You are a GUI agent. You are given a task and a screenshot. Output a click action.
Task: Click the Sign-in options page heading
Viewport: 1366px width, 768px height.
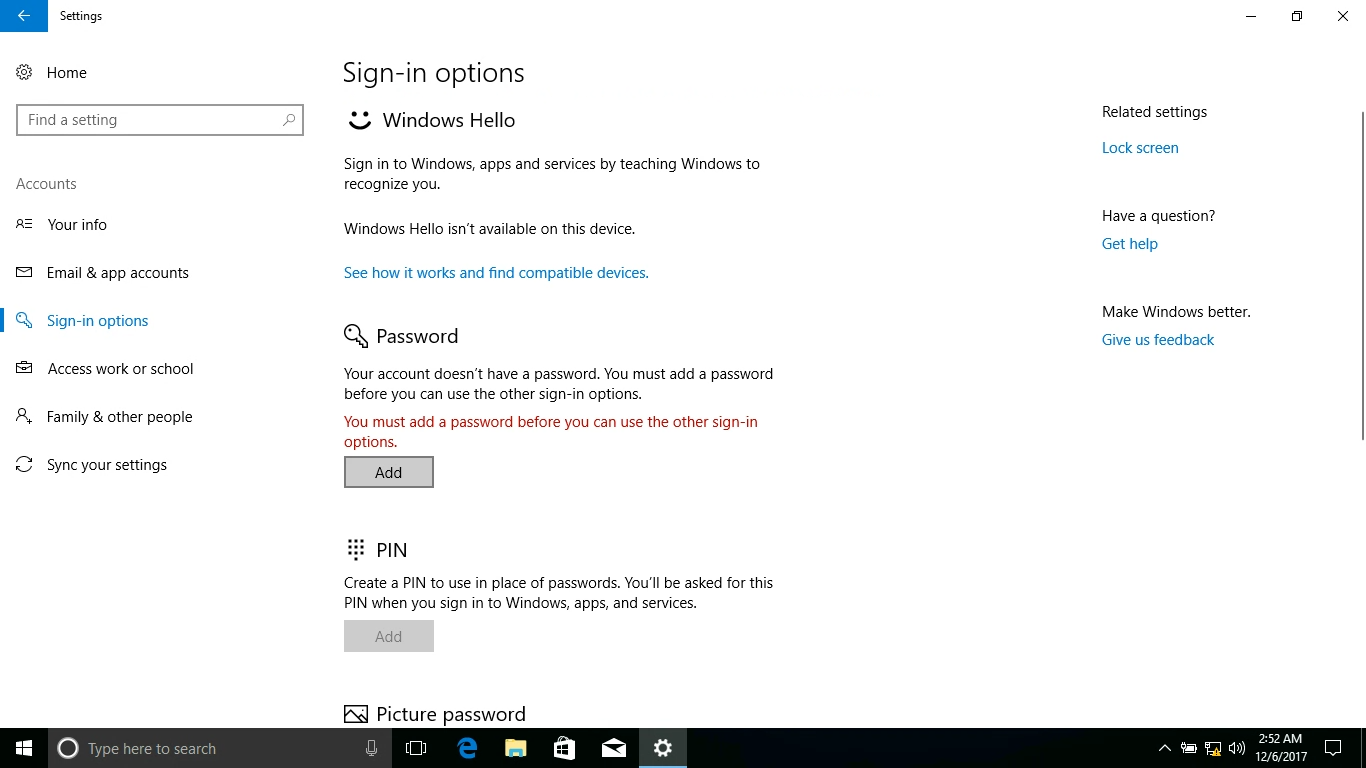(x=433, y=73)
